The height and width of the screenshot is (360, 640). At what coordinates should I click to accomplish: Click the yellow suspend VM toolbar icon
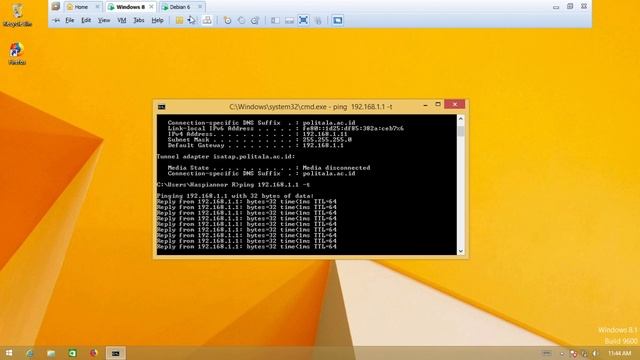(x=179, y=20)
